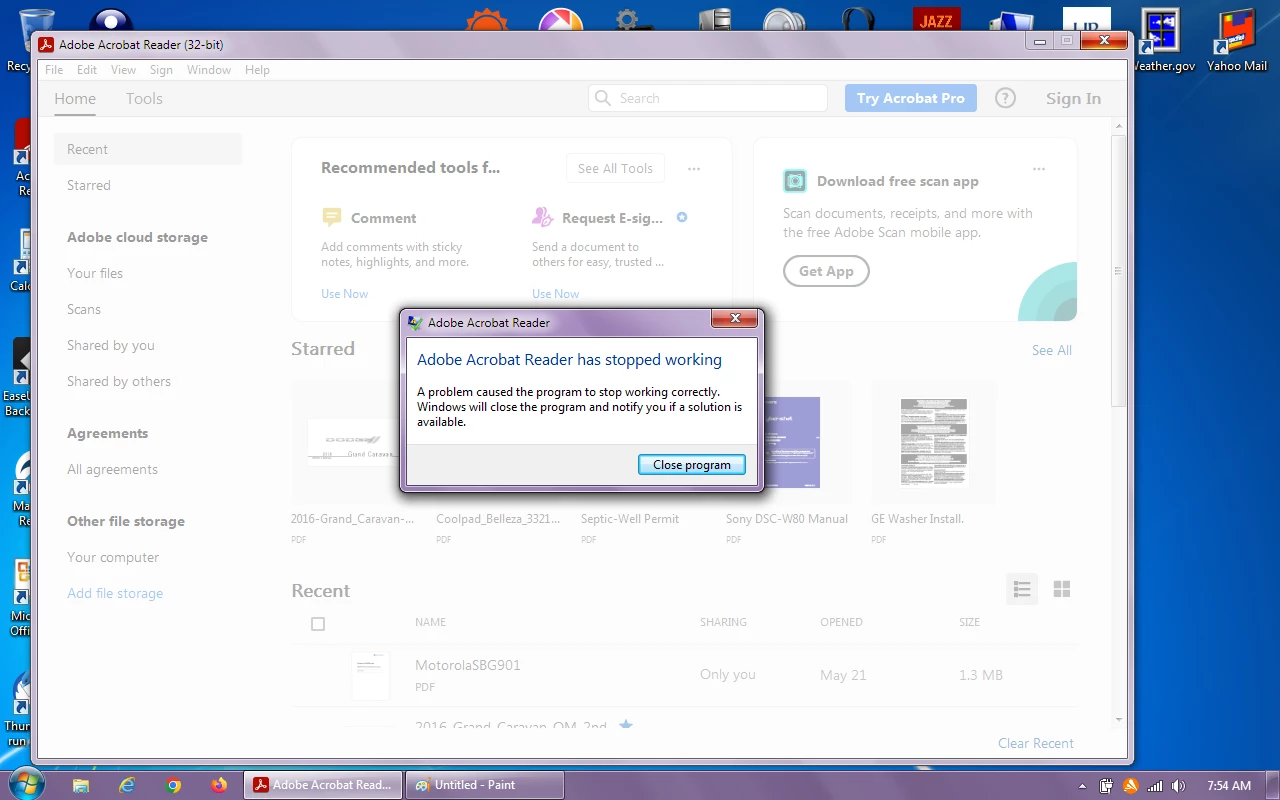
Task: Open the scan app card ellipsis menu
Action: point(1039,168)
